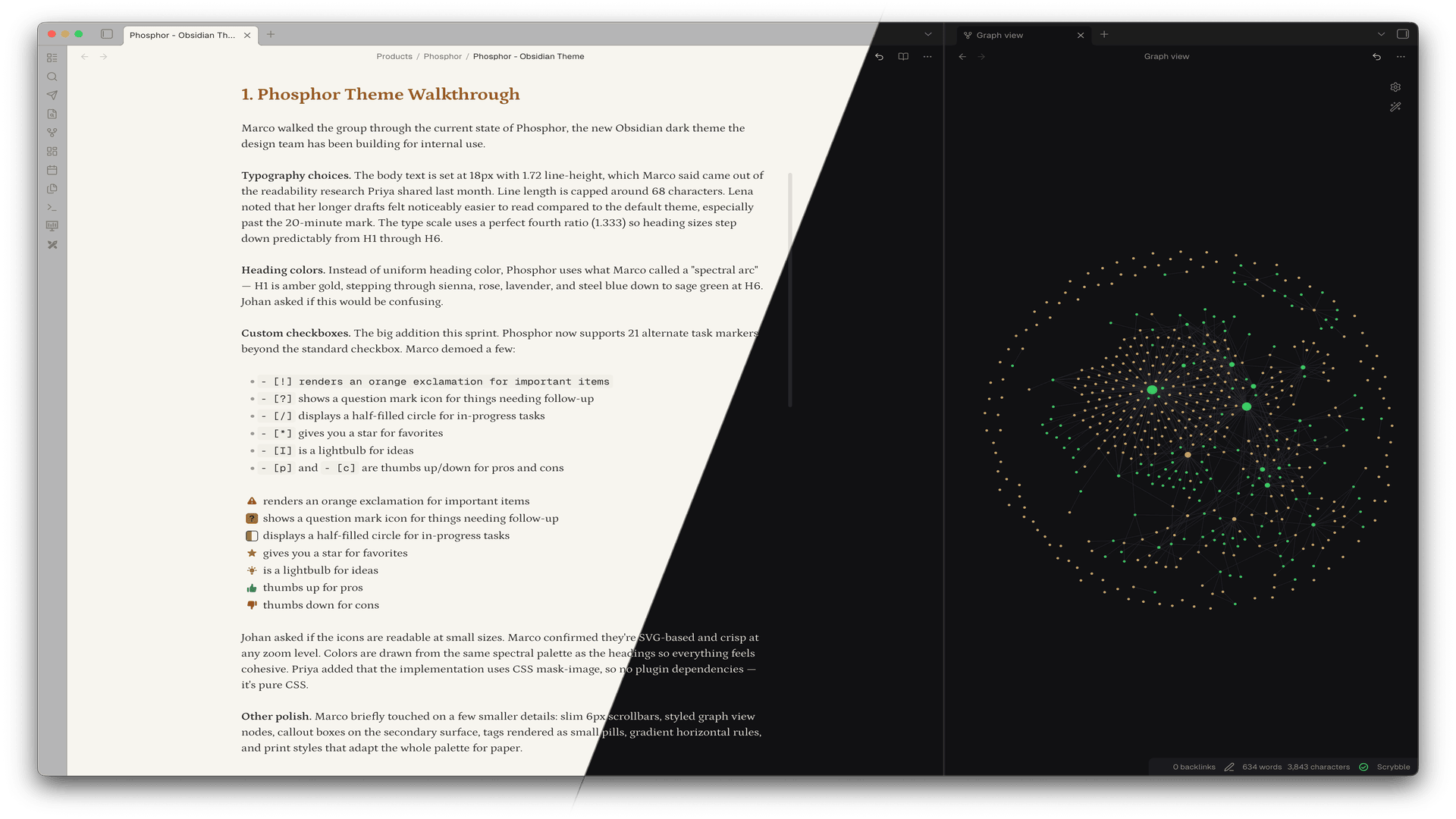Image resolution: width=1456 pixels, height=819 pixels.
Task: Click the question mark follow-up checkbox
Action: pos(252,518)
